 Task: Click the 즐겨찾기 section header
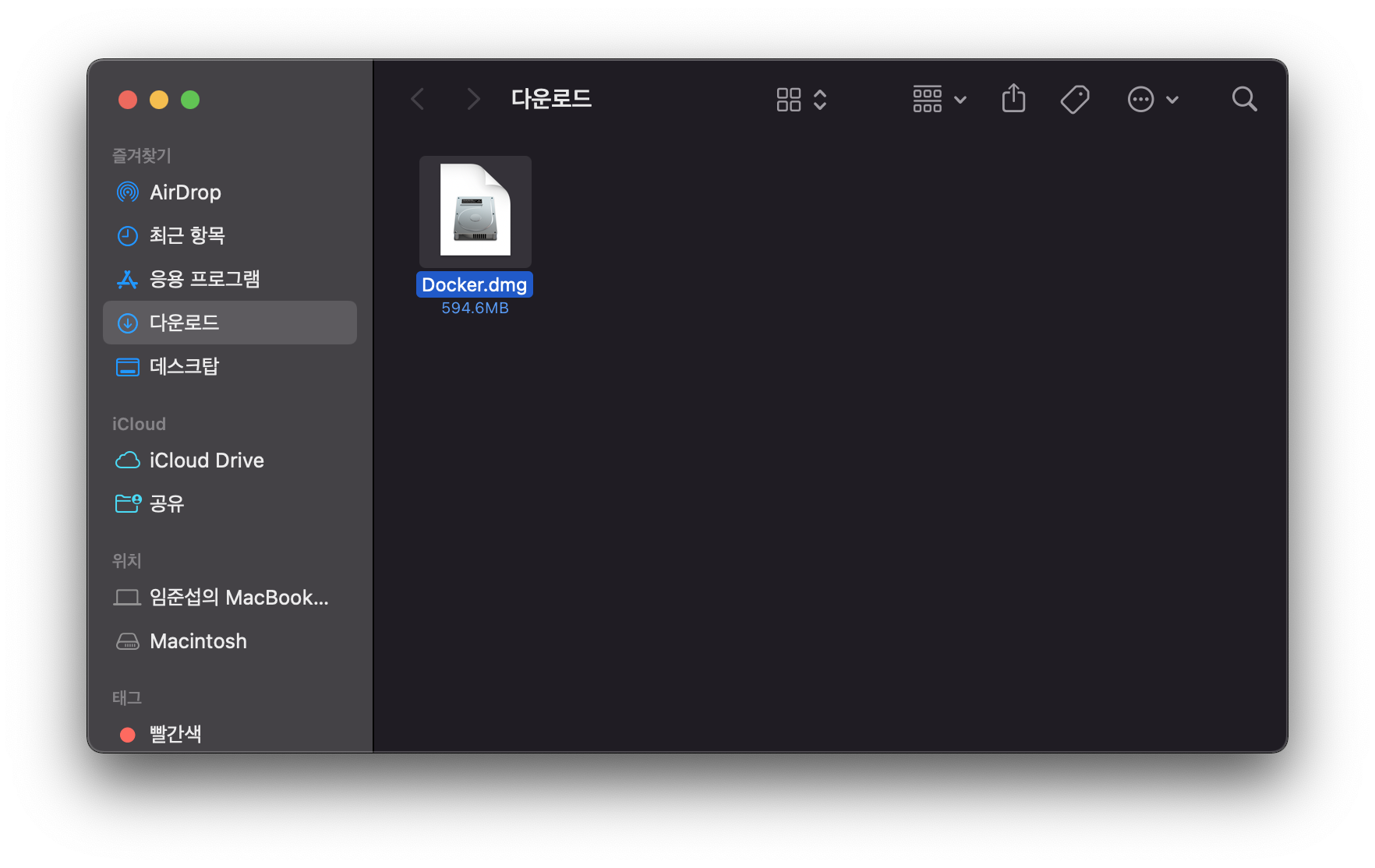141,155
